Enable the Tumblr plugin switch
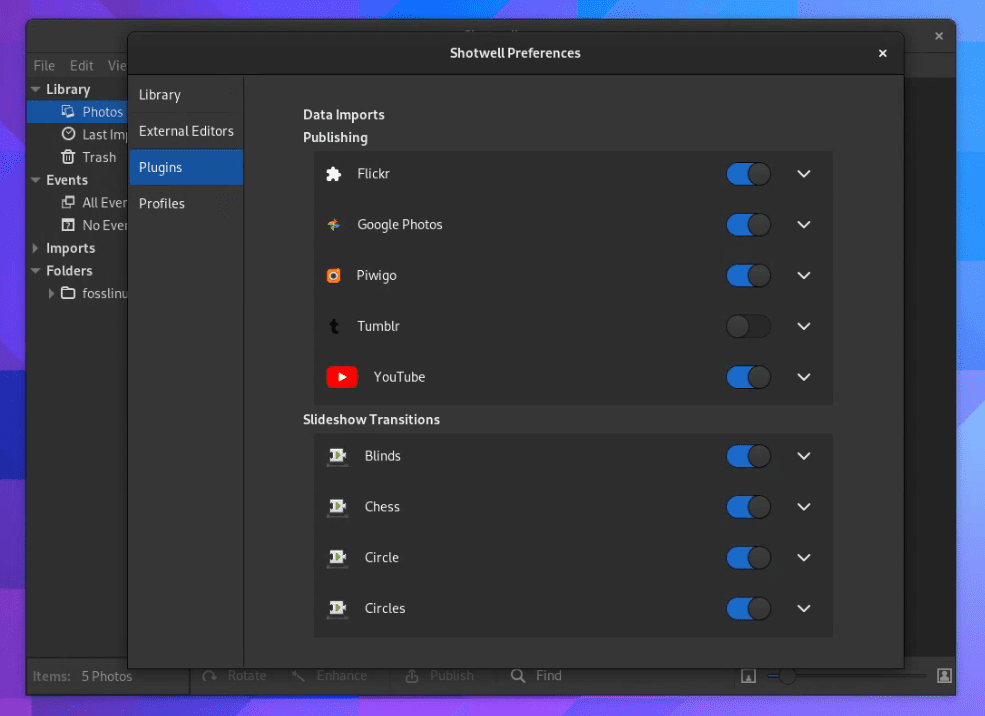 point(748,327)
